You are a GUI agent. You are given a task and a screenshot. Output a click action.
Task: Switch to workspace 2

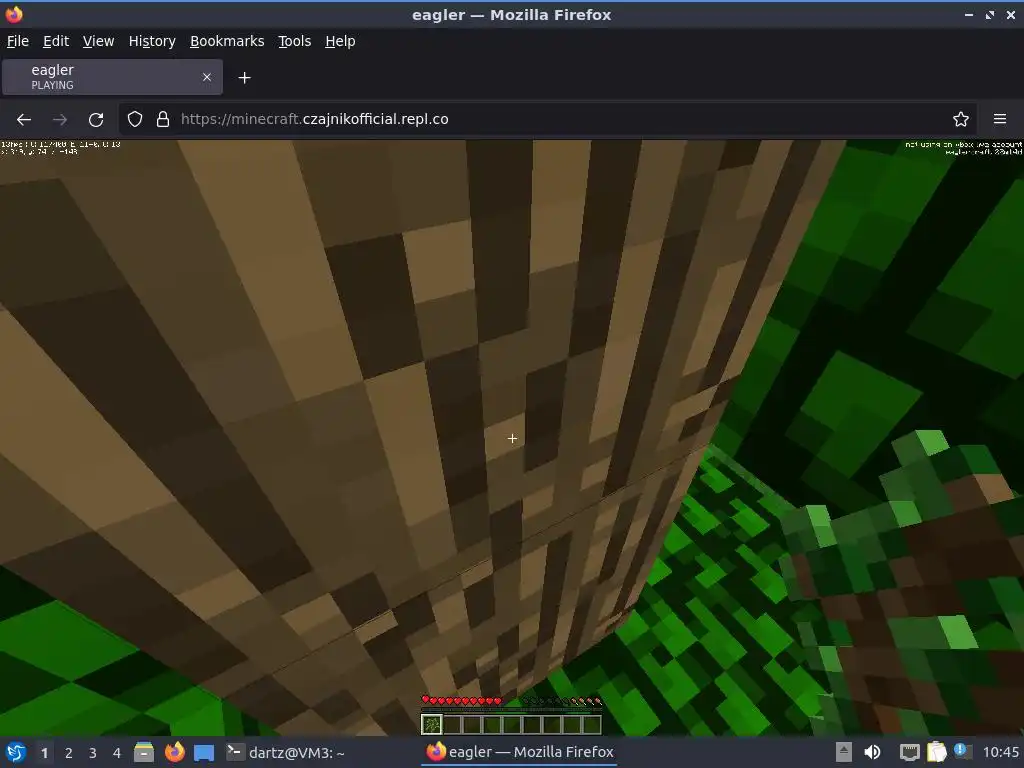pyautogui.click(x=69, y=753)
